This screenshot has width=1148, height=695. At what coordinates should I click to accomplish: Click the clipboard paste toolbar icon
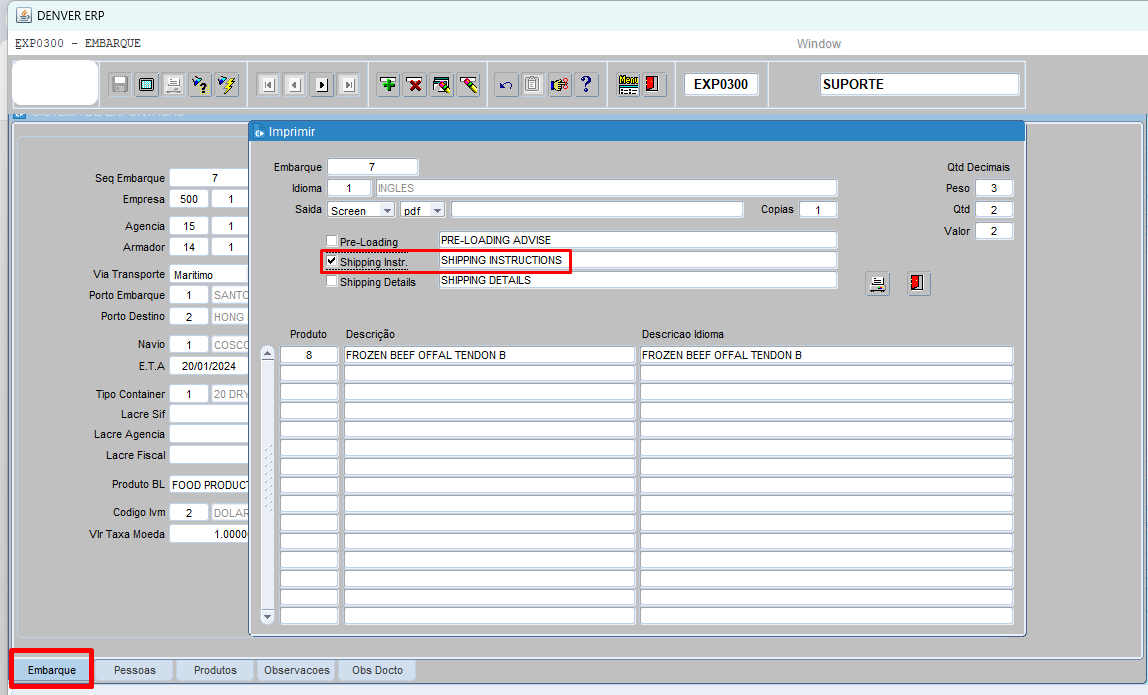(x=532, y=85)
